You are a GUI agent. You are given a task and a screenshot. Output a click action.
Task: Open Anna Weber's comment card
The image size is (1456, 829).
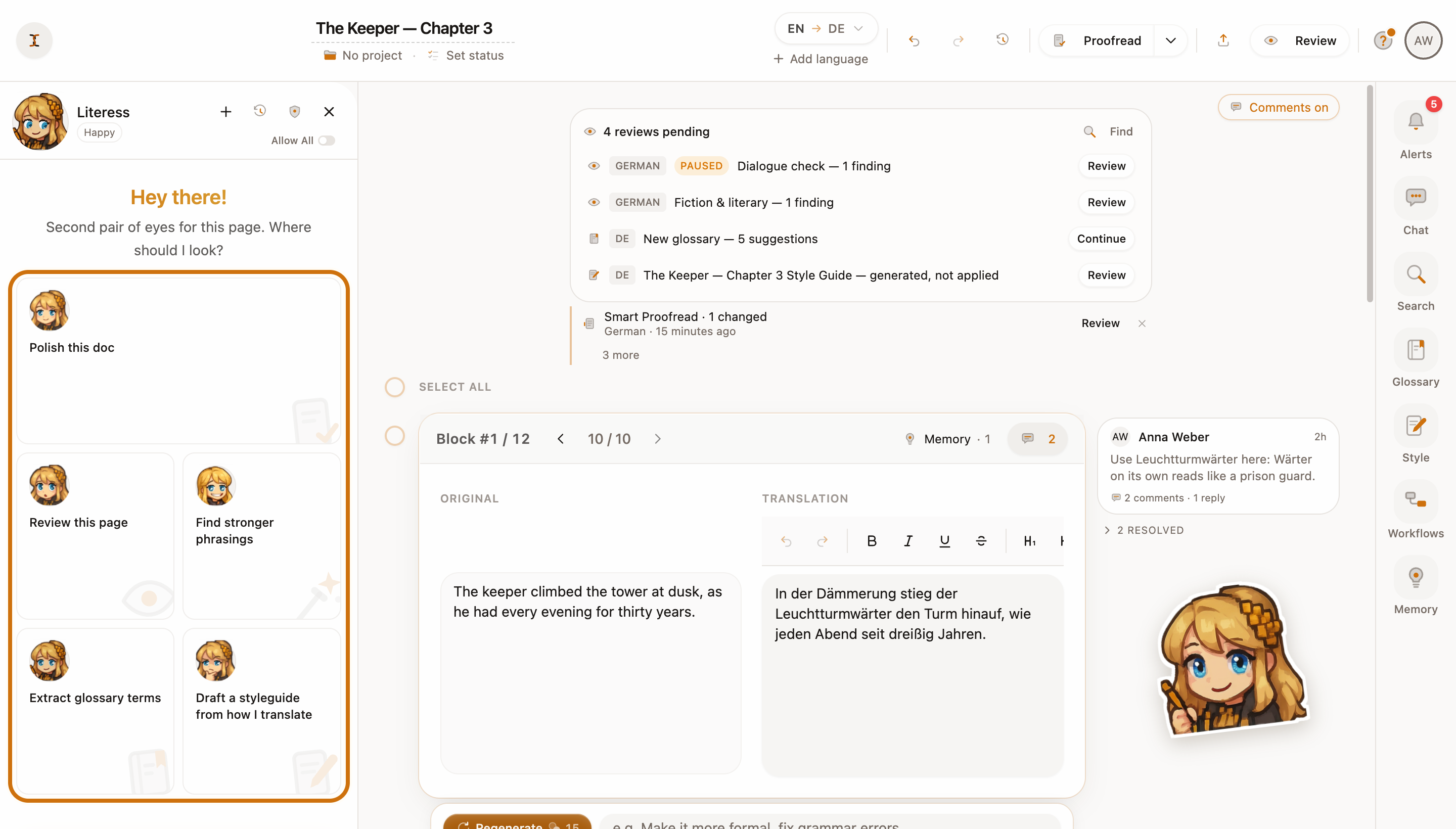click(1218, 466)
